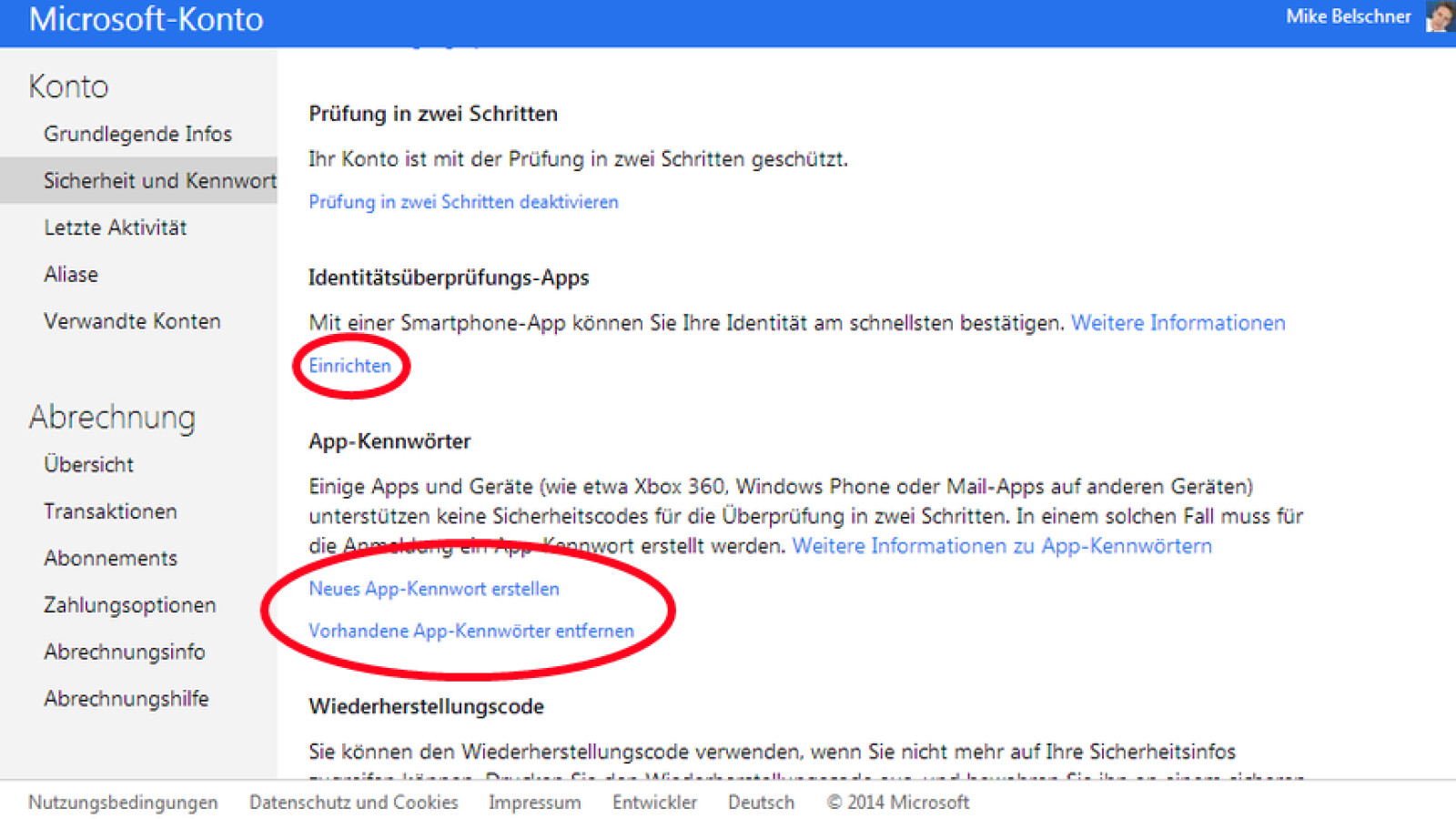Click Einrichten to set up the app

pyautogui.click(x=349, y=366)
